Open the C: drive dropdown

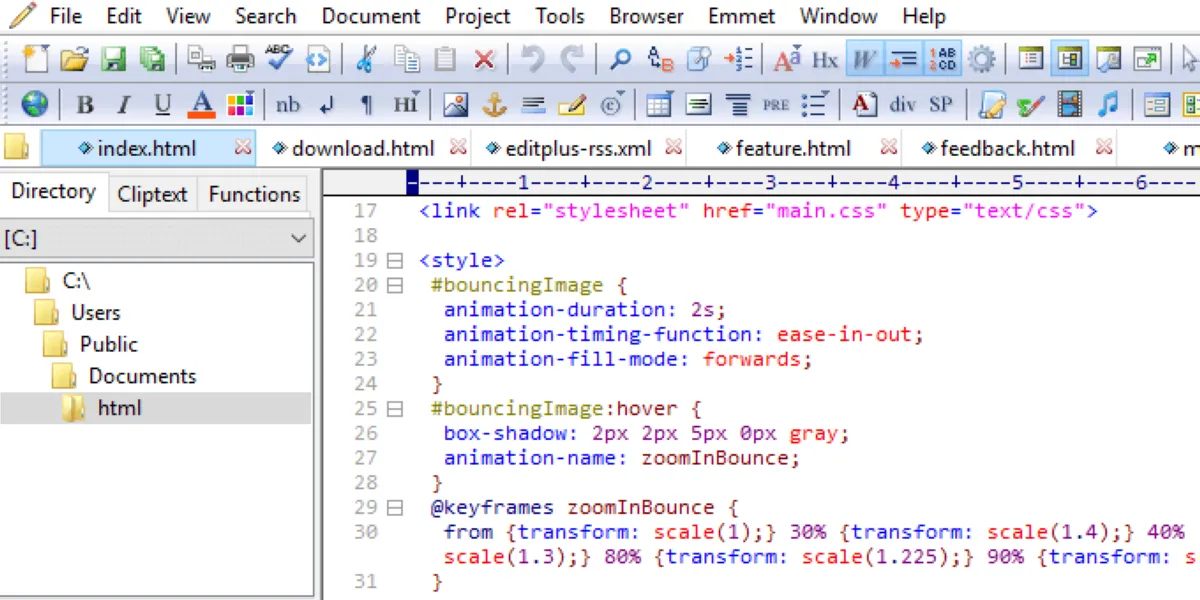click(x=297, y=238)
